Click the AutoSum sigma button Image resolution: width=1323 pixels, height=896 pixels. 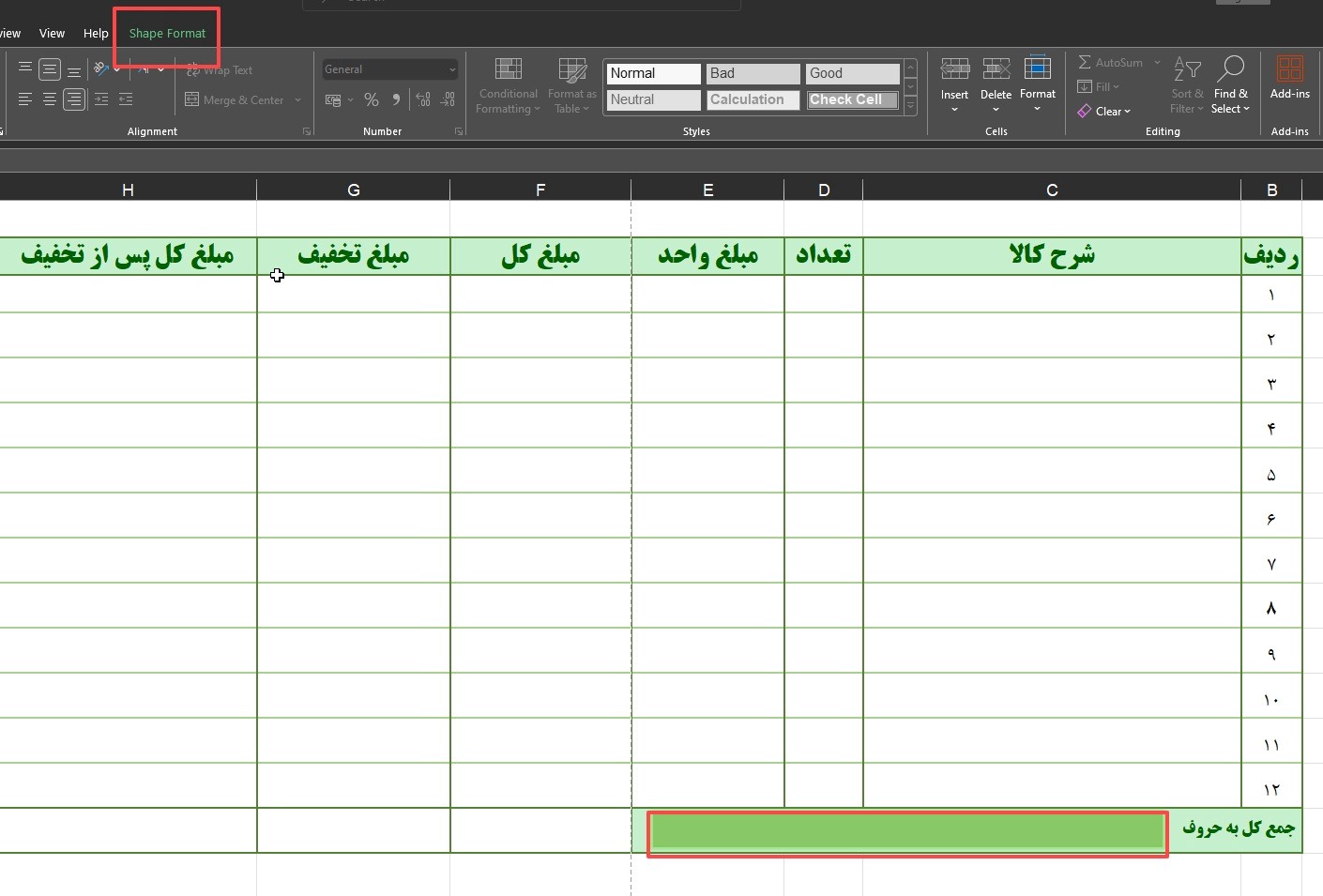(1110, 62)
